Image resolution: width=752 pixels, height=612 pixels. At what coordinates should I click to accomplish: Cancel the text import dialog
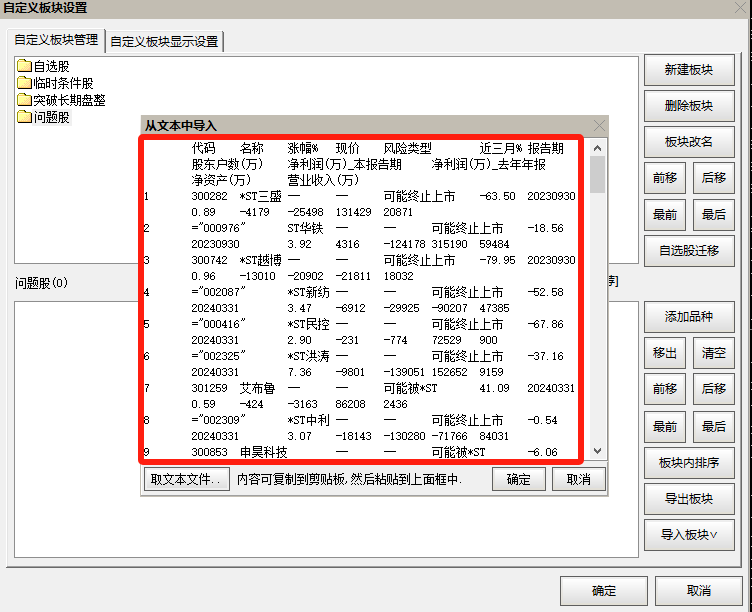pyautogui.click(x=578, y=480)
